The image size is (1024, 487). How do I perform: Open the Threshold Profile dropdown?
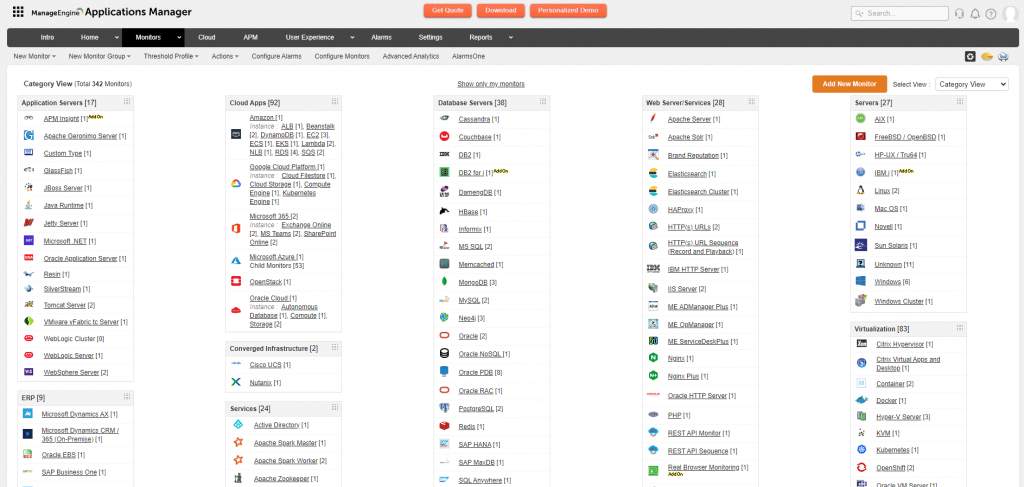coord(172,57)
